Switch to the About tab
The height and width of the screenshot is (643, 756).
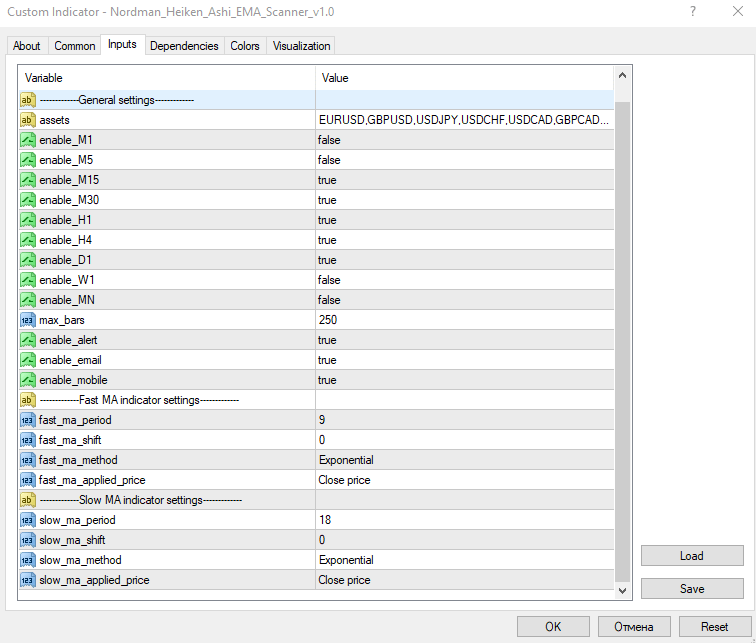pyautogui.click(x=27, y=46)
